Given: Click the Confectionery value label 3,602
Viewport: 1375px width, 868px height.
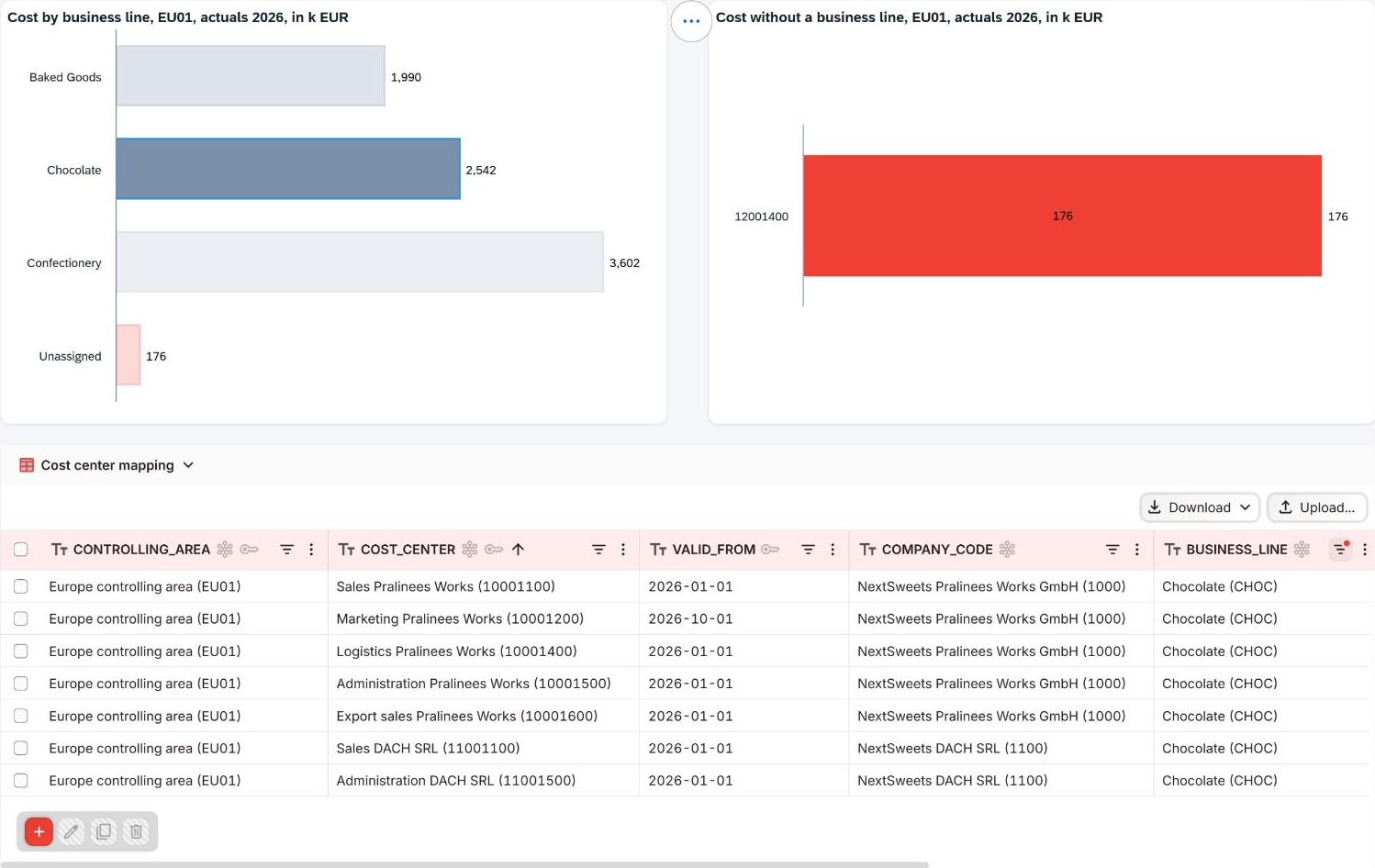Looking at the screenshot, I should pos(624,263).
